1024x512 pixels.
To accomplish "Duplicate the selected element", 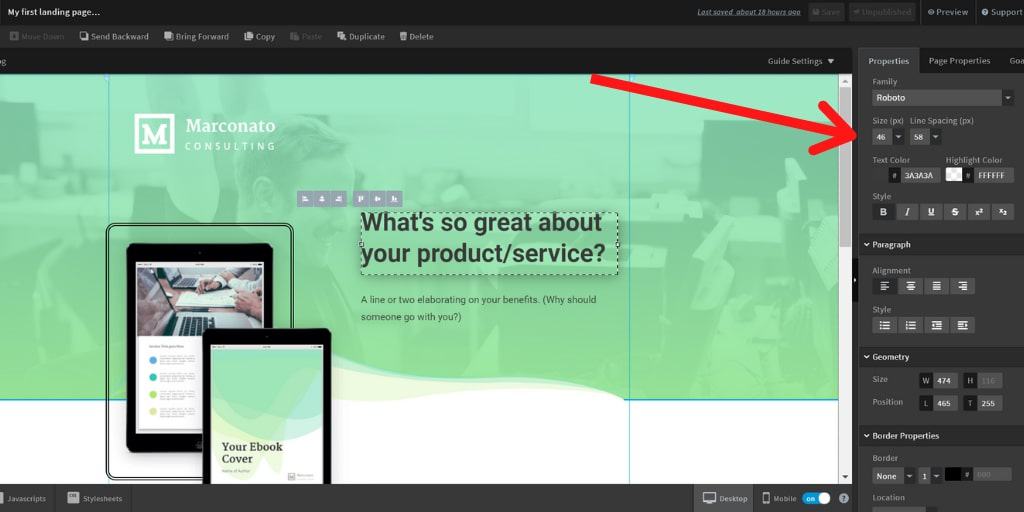I will click(x=360, y=37).
